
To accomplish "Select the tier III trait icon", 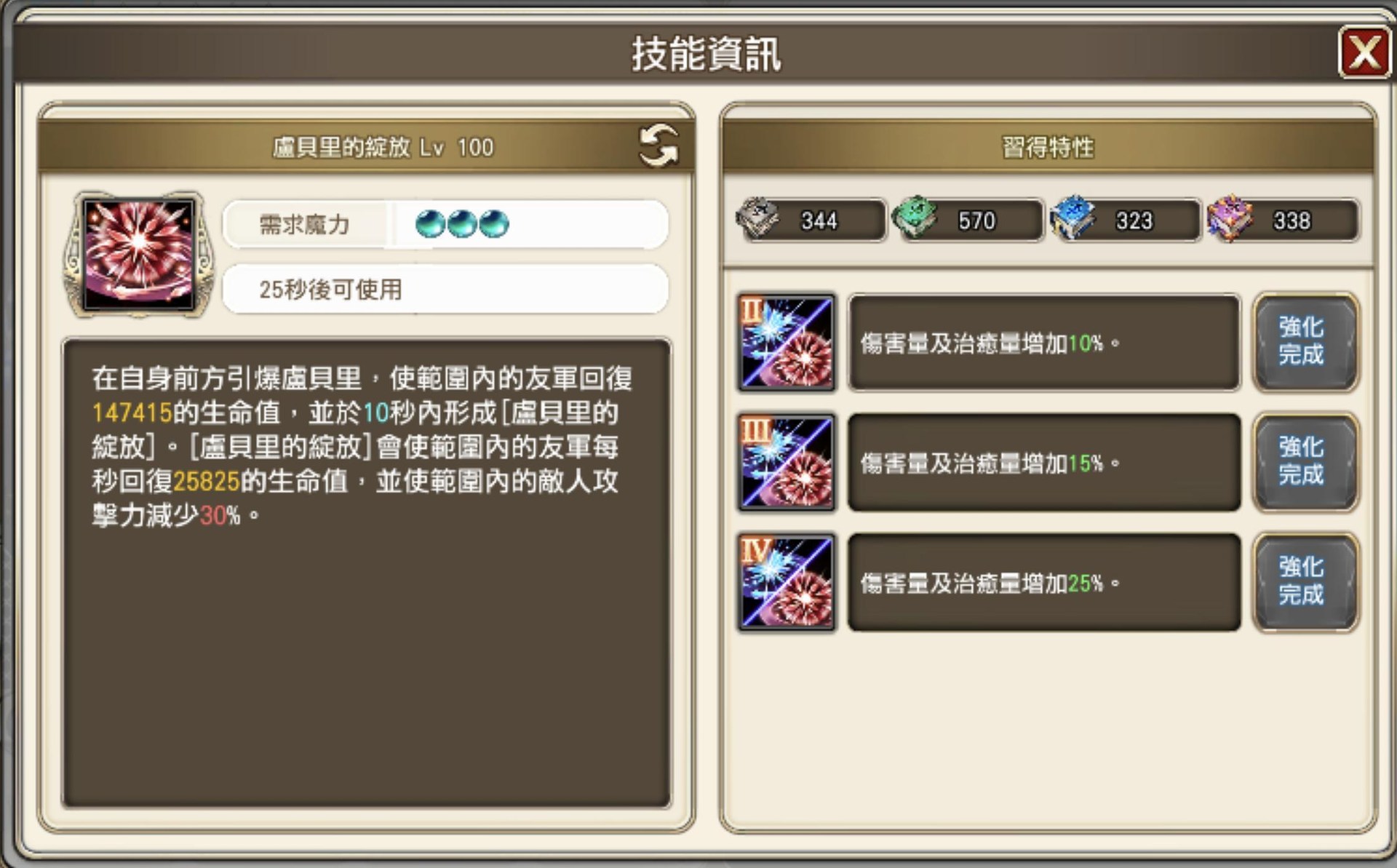I will [x=787, y=462].
